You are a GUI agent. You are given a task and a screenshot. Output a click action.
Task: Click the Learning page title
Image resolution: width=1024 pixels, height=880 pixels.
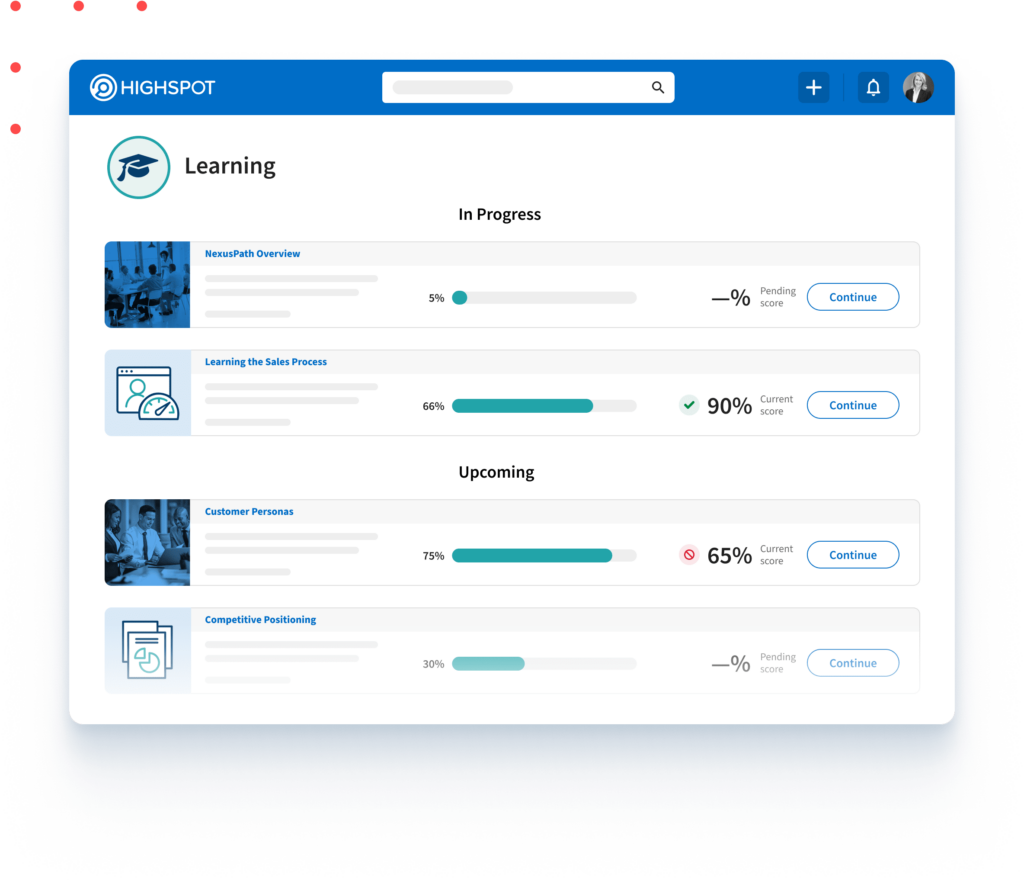[230, 166]
